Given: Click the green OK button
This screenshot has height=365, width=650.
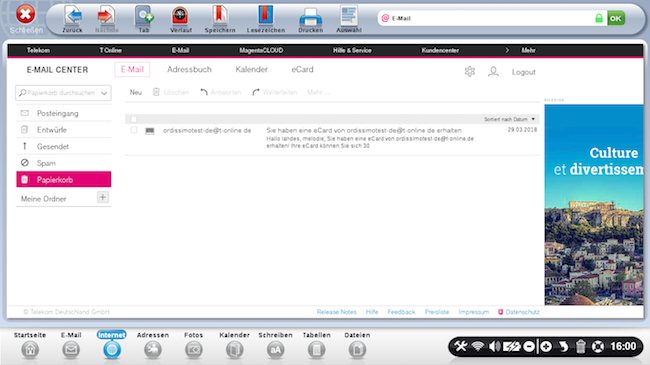Looking at the screenshot, I should click(x=616, y=18).
